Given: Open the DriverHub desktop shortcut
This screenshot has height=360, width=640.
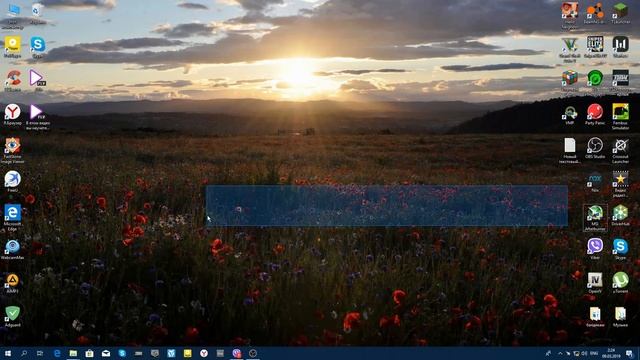Looking at the screenshot, I should (x=620, y=214).
